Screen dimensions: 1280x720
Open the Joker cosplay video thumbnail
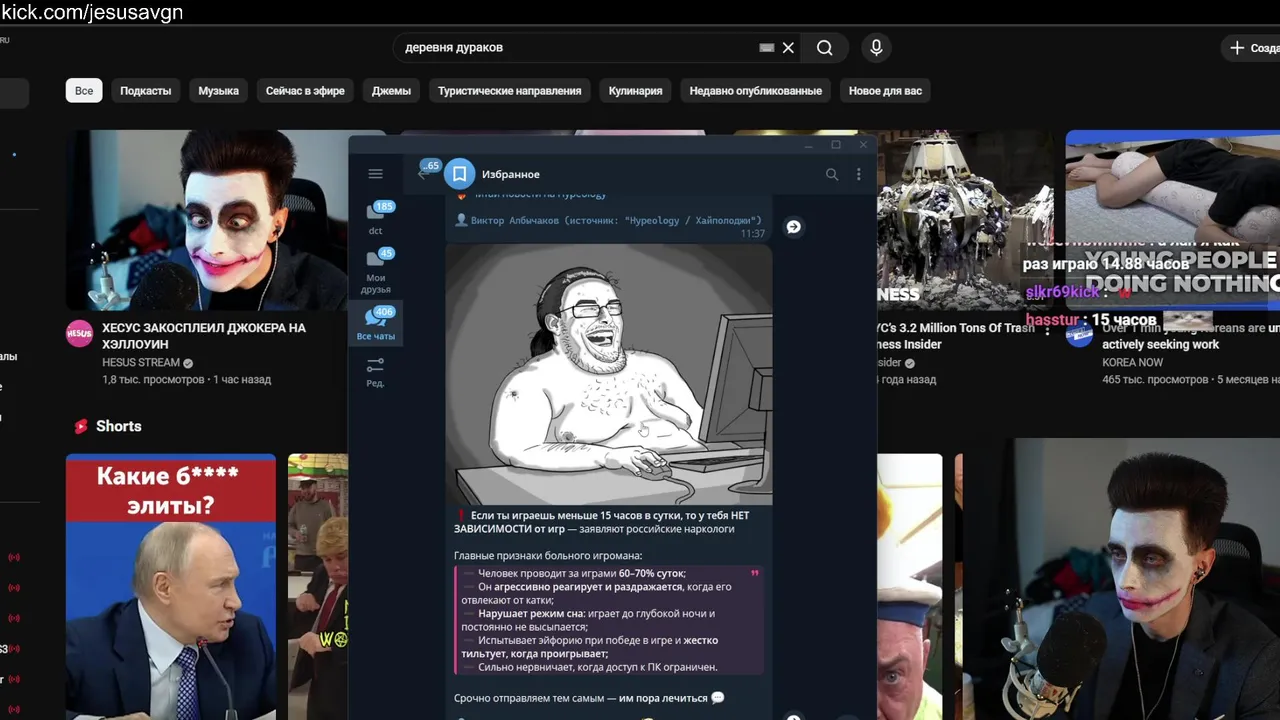coord(207,220)
